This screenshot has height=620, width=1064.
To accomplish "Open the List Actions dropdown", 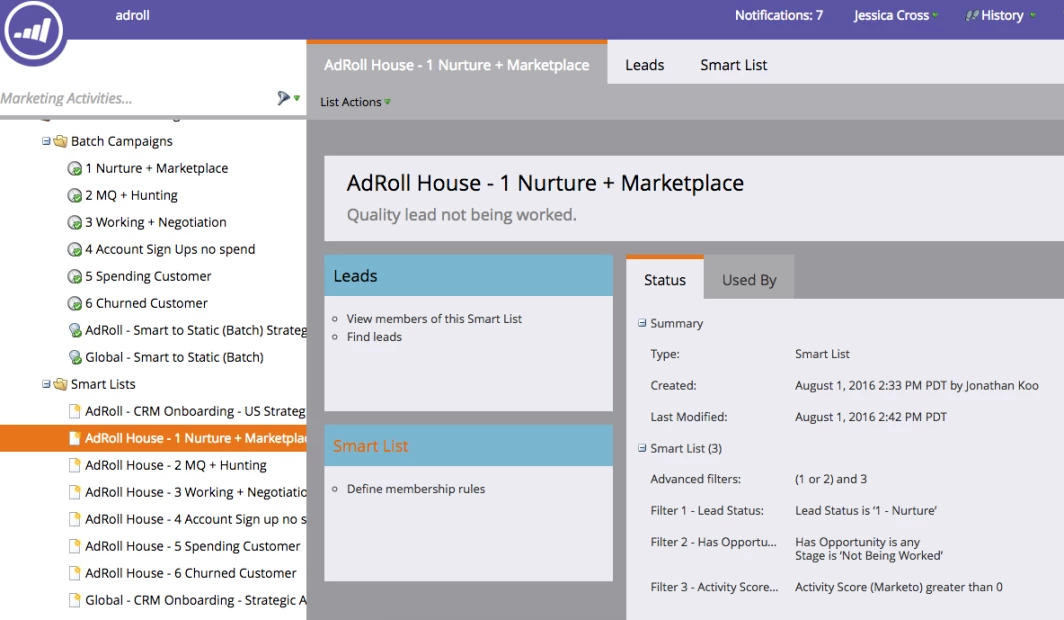I will 355,102.
